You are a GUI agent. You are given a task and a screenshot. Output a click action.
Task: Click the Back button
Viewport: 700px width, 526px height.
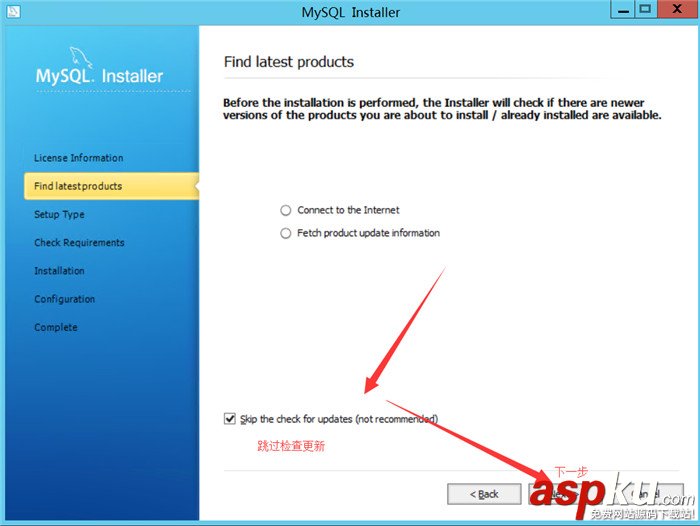click(484, 494)
